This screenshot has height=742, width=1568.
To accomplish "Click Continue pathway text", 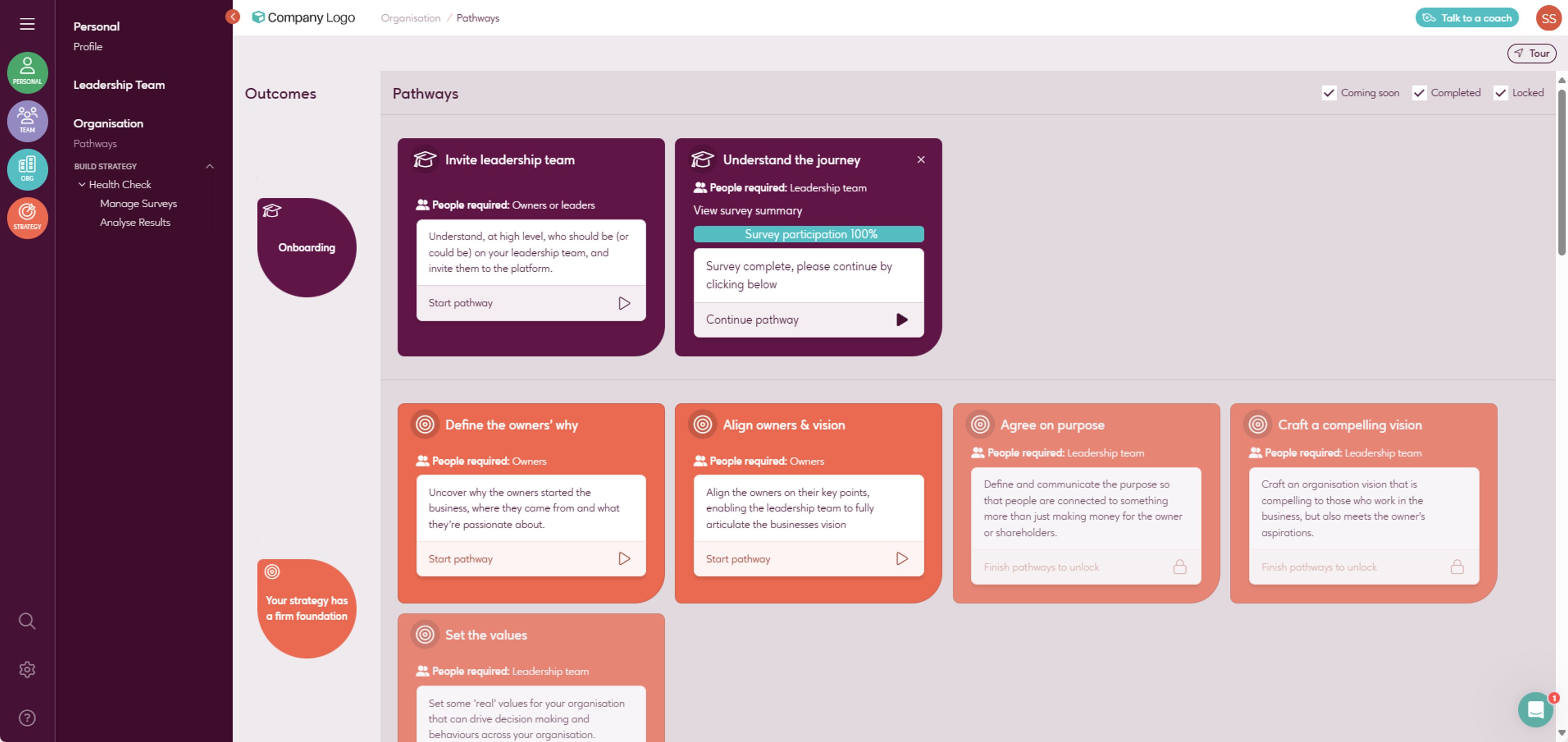I will click(x=752, y=320).
